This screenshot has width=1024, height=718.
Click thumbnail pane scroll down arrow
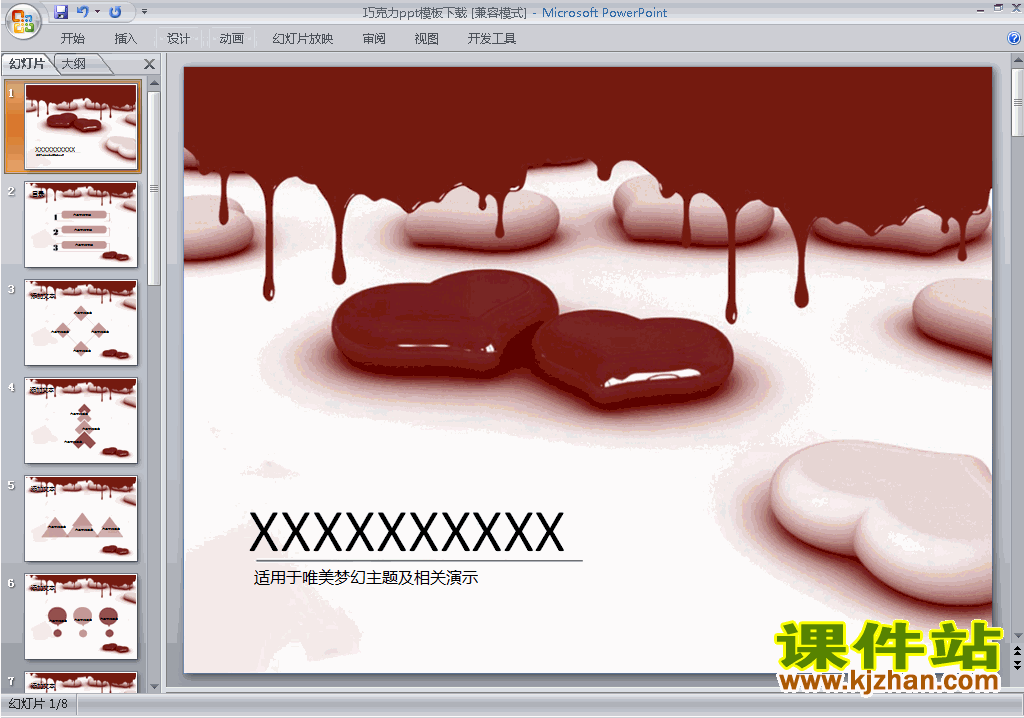coord(154,687)
